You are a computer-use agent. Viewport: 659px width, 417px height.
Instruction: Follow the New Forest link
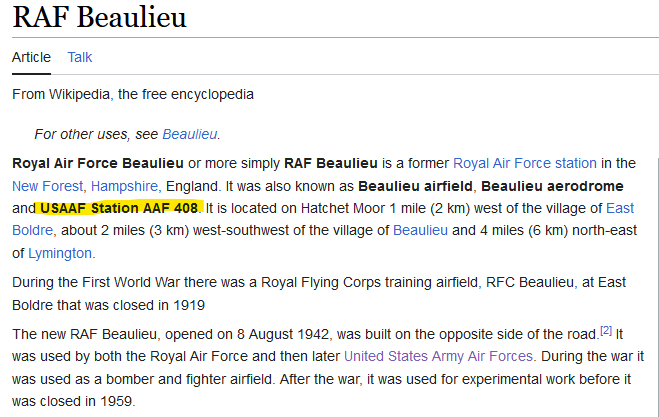click(49, 186)
